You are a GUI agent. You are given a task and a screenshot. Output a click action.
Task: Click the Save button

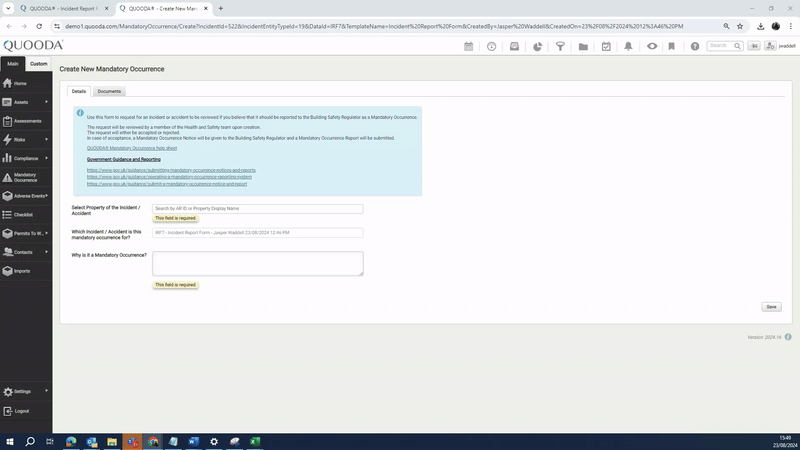771,307
